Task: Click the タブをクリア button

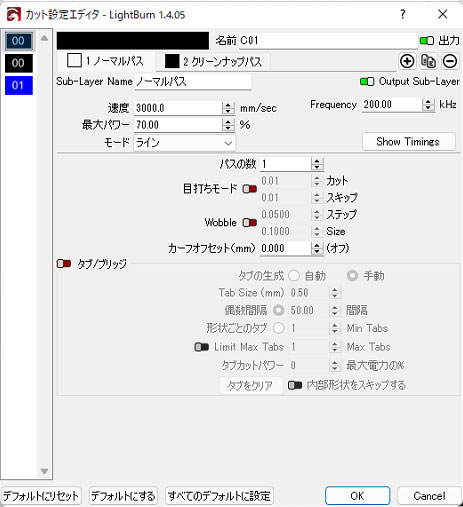Action: click(x=250, y=386)
